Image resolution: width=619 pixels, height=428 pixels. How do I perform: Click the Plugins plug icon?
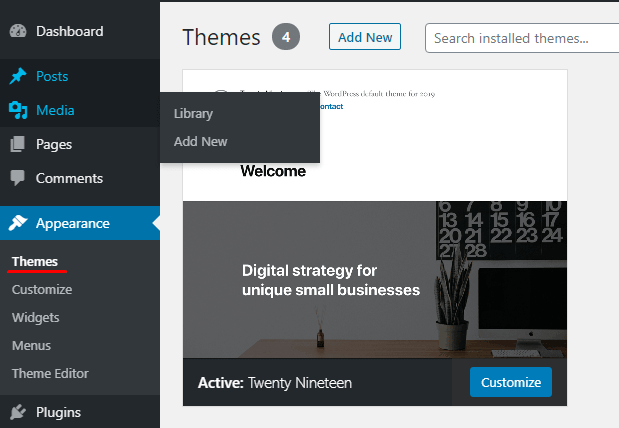pos(18,412)
